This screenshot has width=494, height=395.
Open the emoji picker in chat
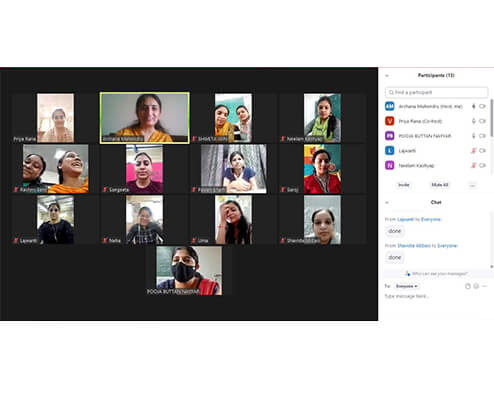476,286
